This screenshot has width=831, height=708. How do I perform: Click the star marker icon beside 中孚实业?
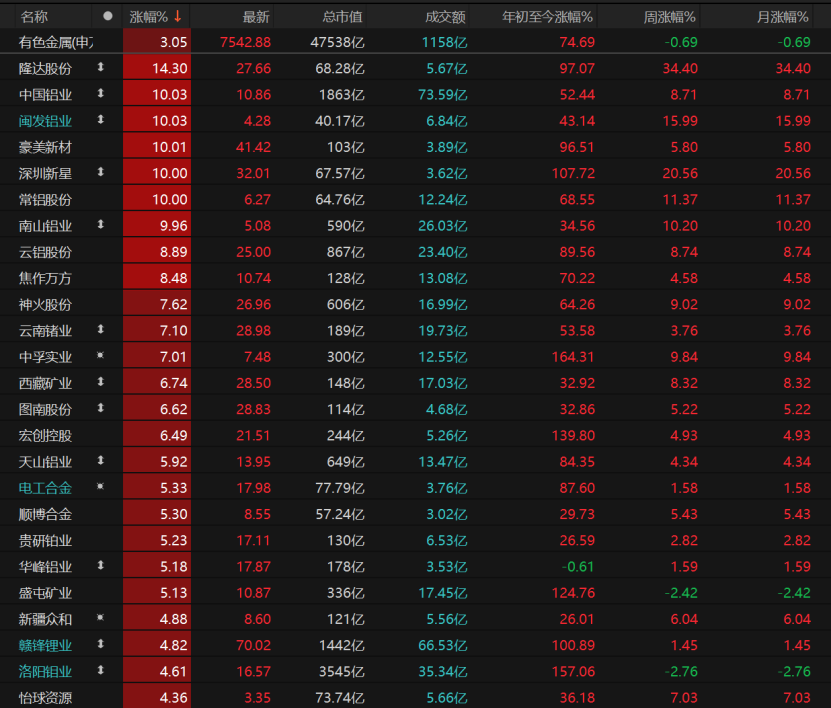pos(100,356)
